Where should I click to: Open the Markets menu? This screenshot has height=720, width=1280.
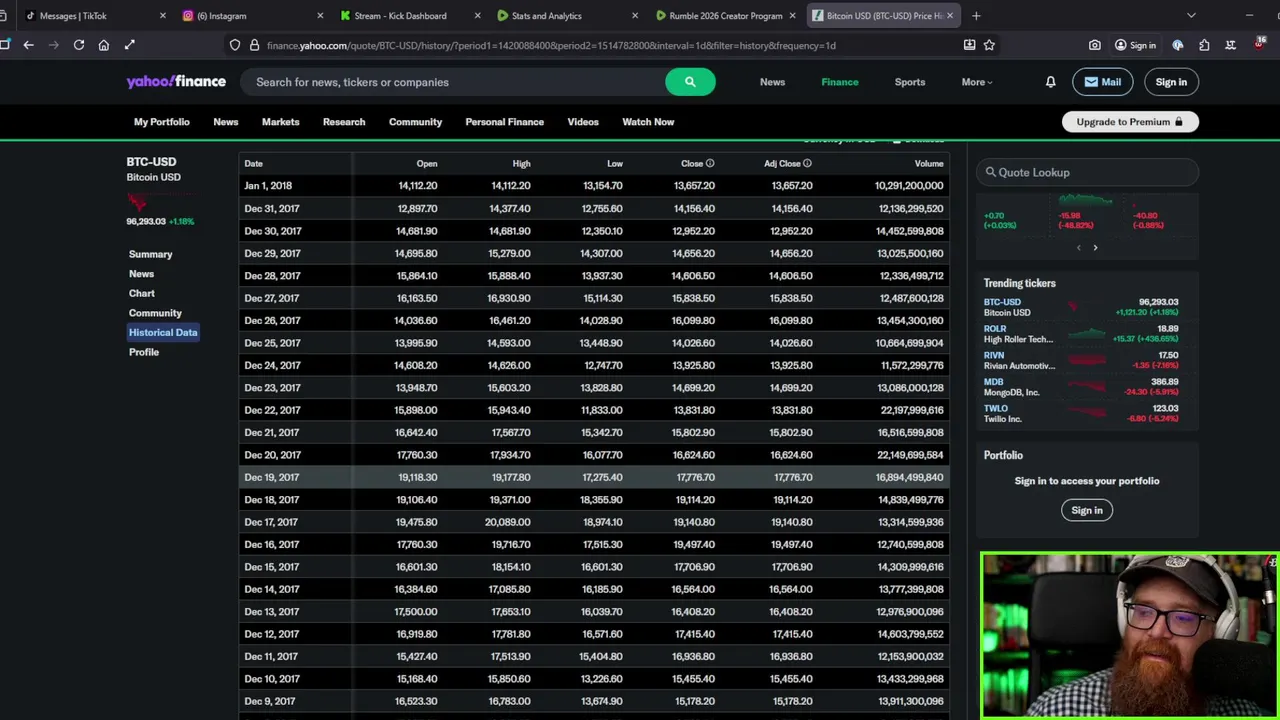[280, 122]
